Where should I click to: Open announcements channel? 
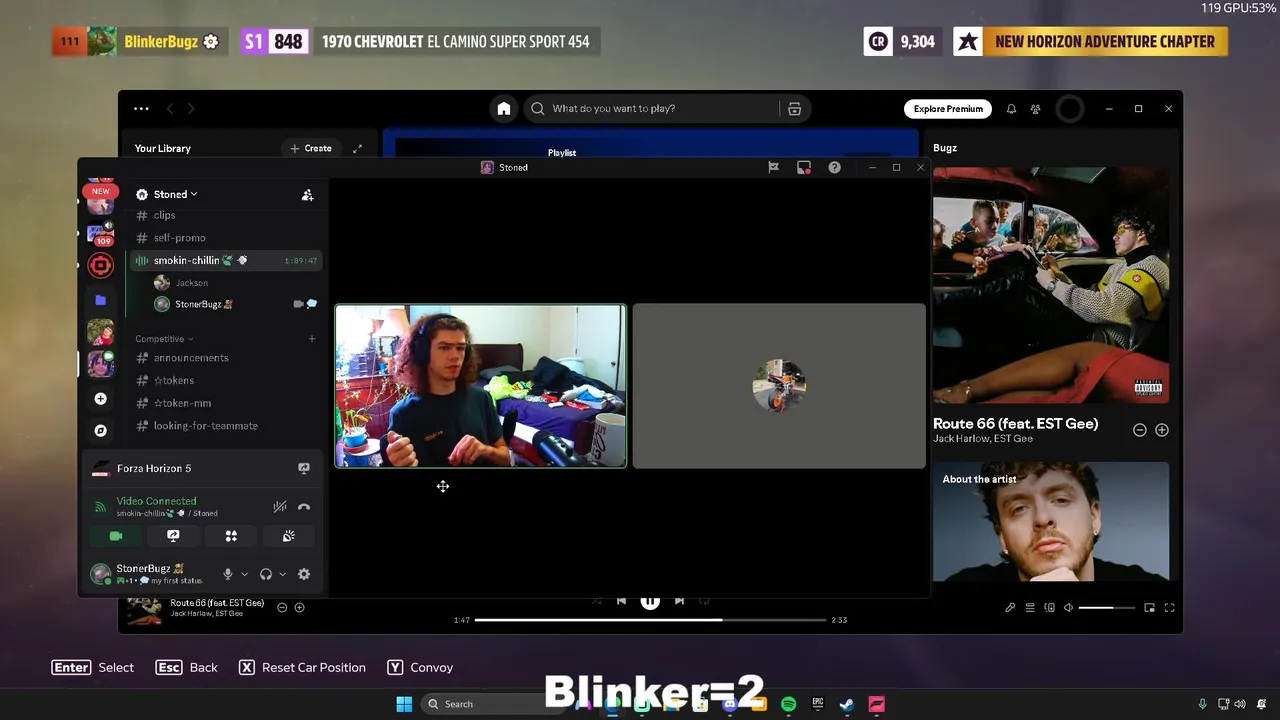[226, 358]
